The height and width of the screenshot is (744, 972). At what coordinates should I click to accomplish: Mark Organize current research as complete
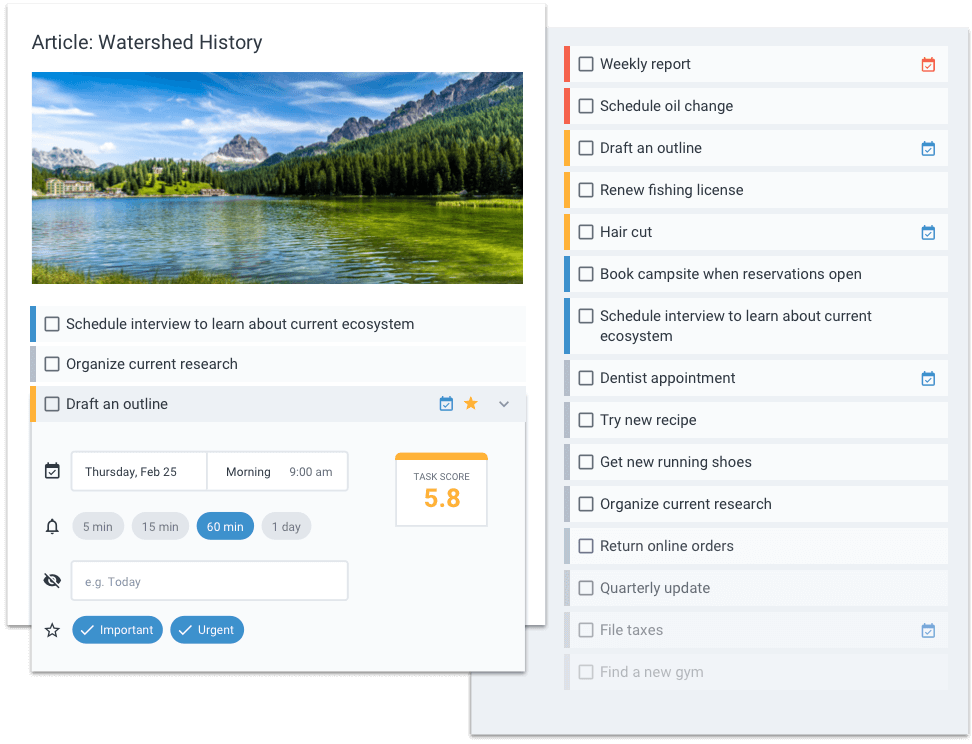pos(585,504)
